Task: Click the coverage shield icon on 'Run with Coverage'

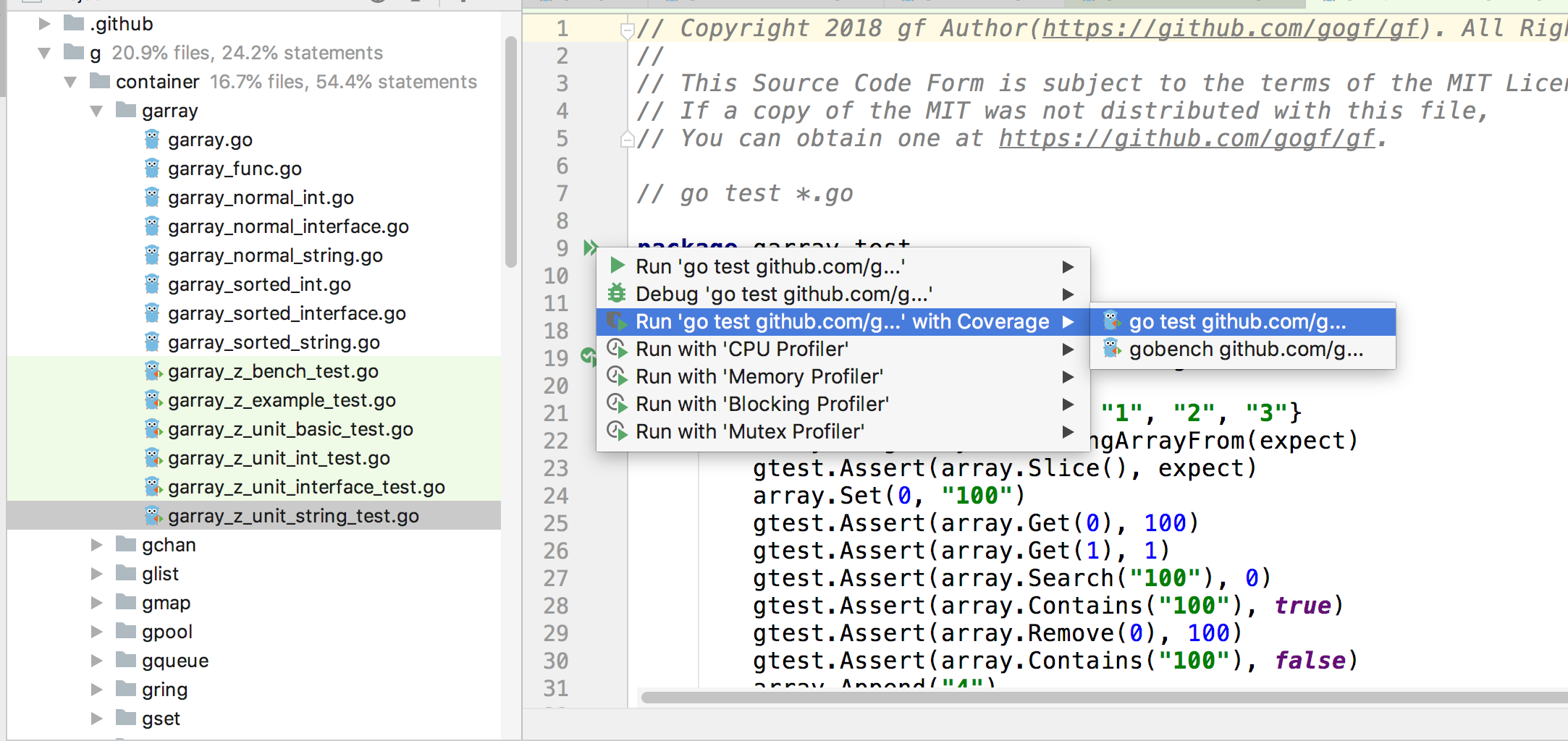Action: 616,321
